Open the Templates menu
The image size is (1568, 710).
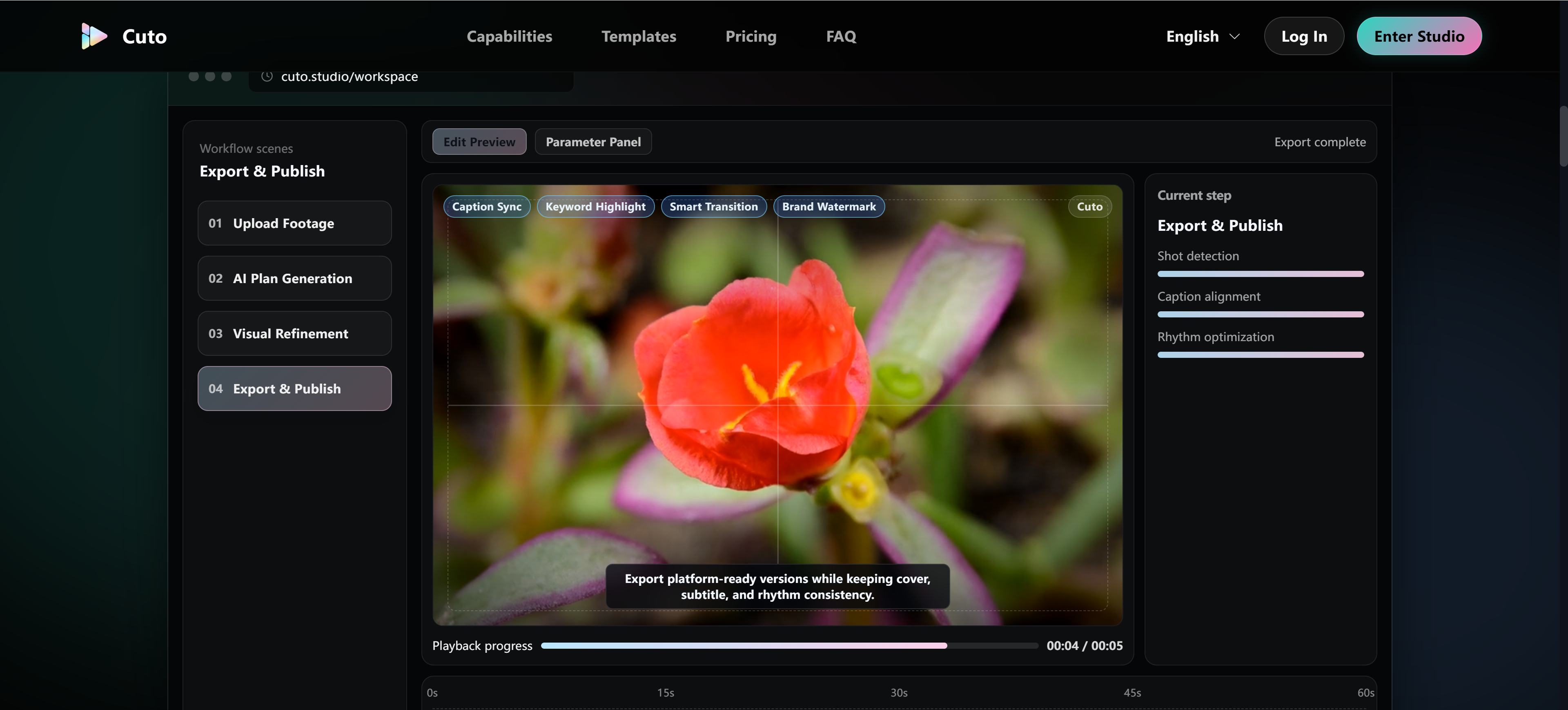pos(639,36)
